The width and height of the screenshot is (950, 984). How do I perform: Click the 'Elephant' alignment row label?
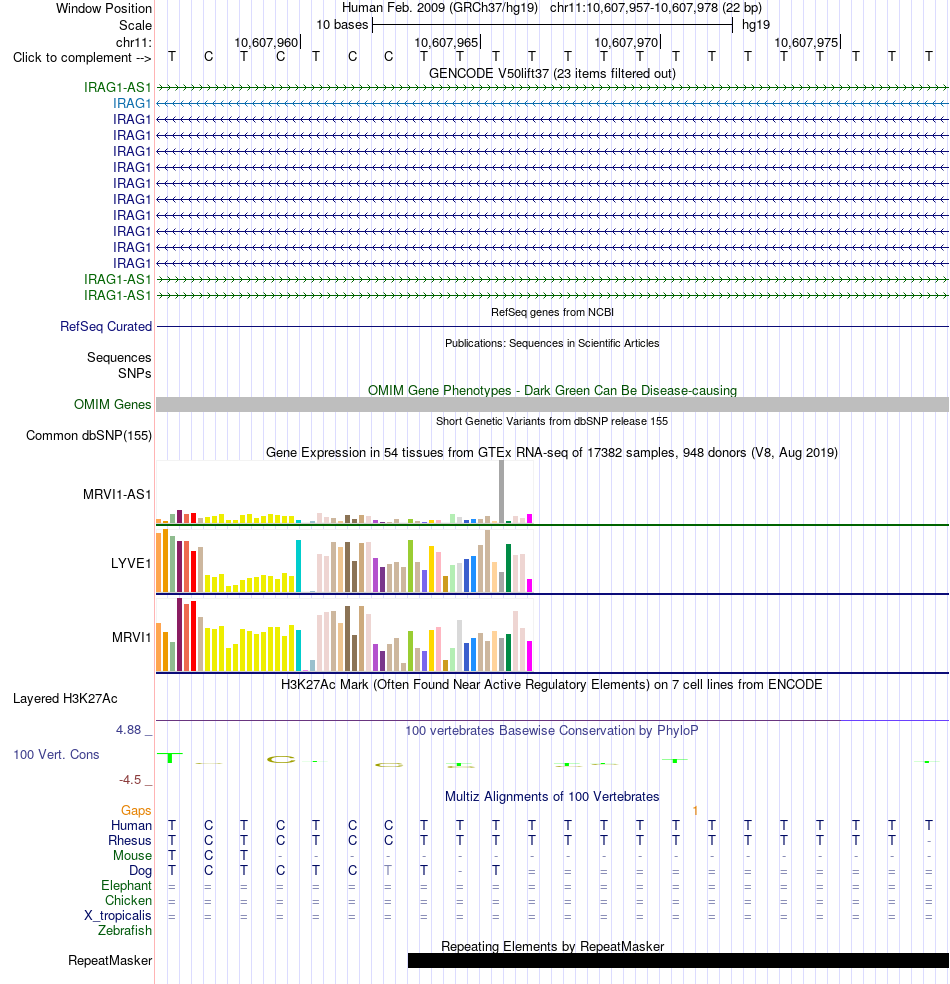[127, 886]
